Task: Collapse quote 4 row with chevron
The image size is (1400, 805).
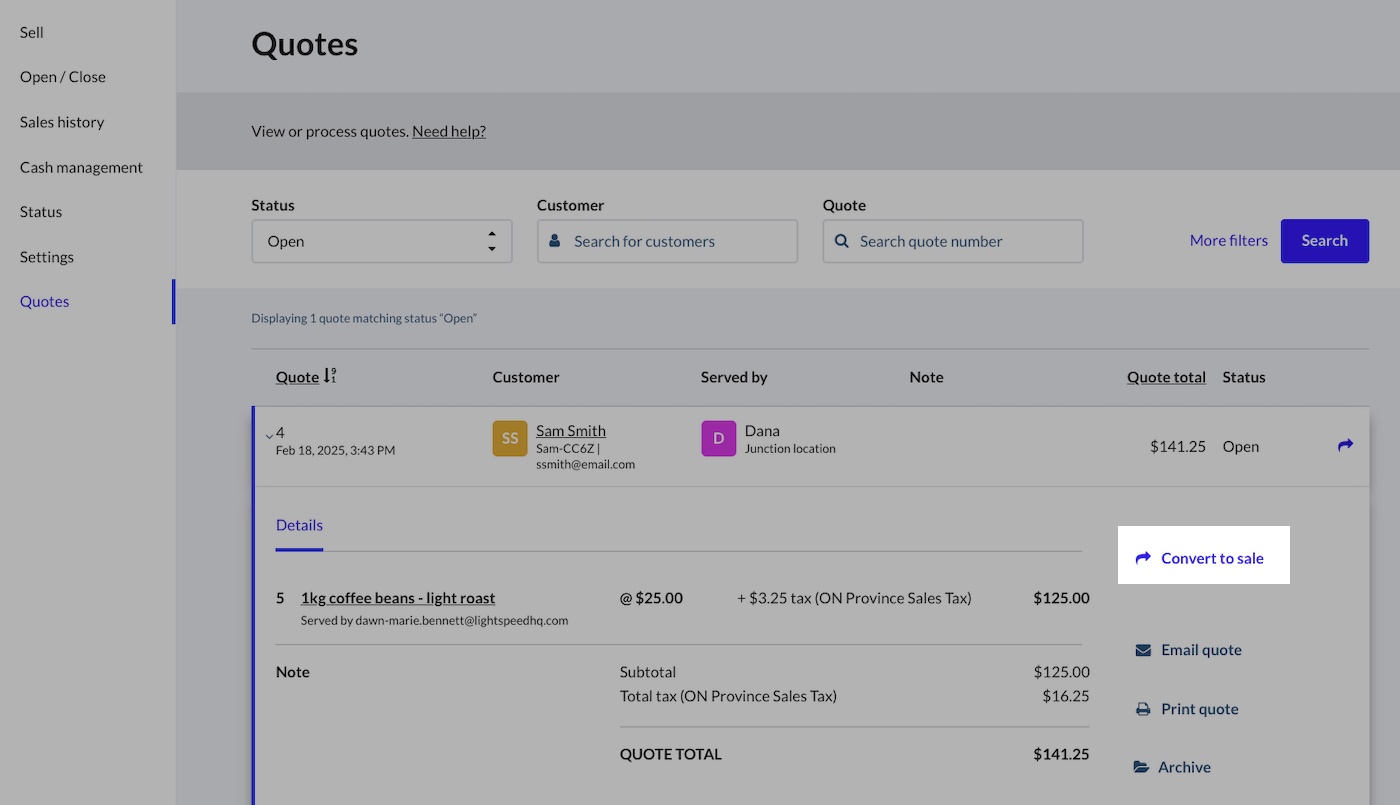Action: coord(269,435)
